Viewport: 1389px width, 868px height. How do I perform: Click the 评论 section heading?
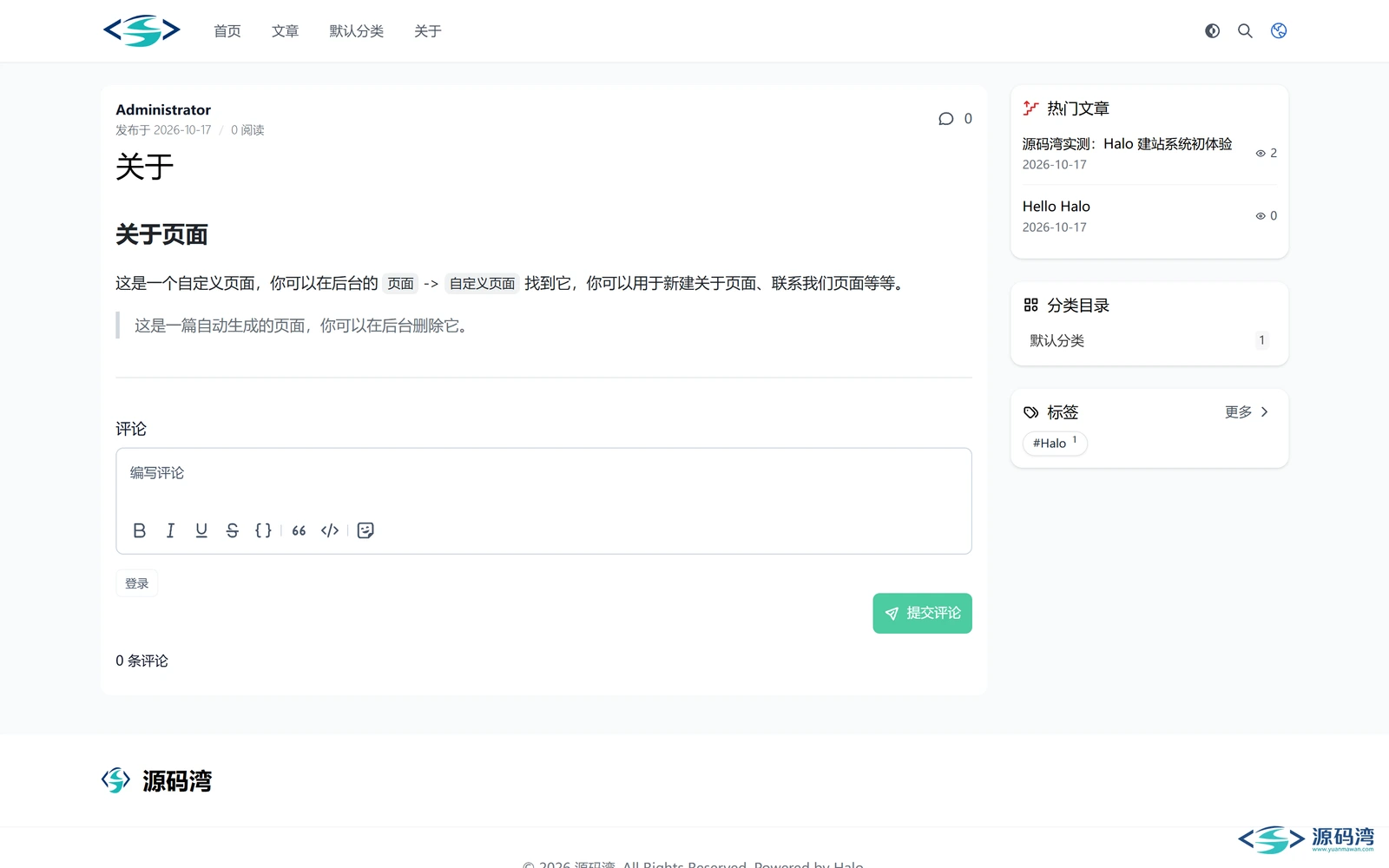click(131, 429)
